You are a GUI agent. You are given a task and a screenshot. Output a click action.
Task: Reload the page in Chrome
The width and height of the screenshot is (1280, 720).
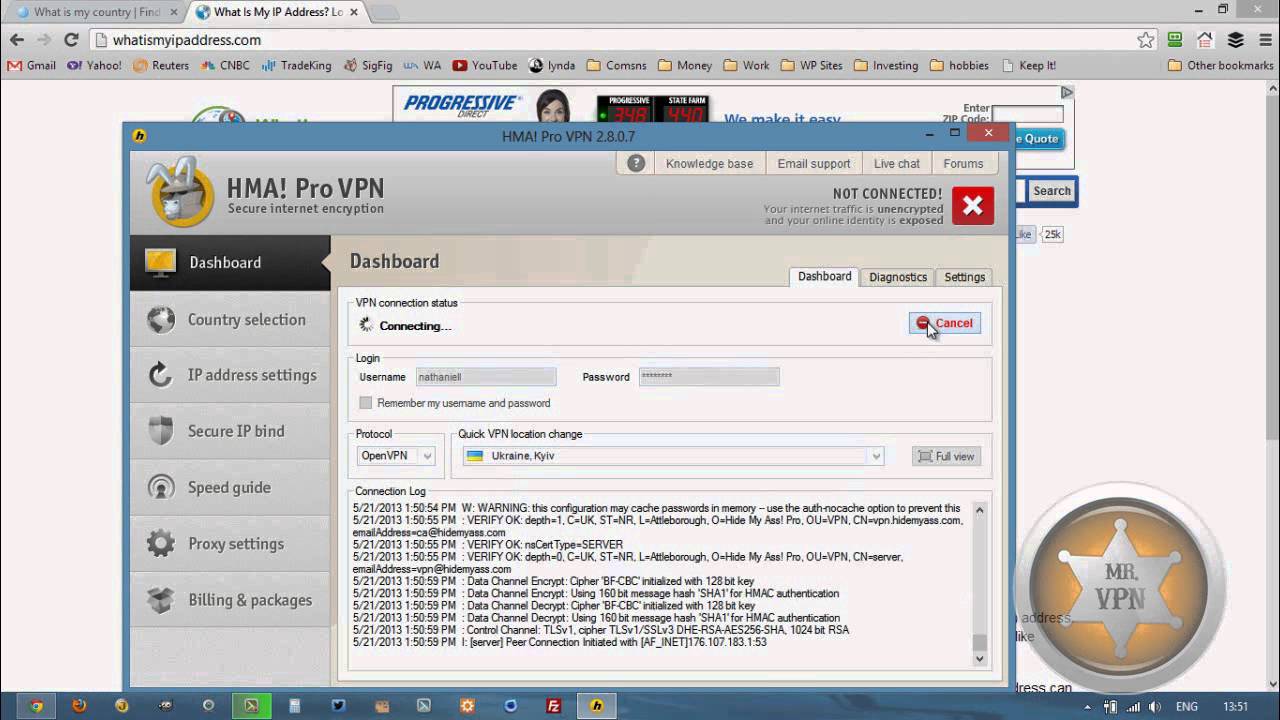click(x=71, y=40)
